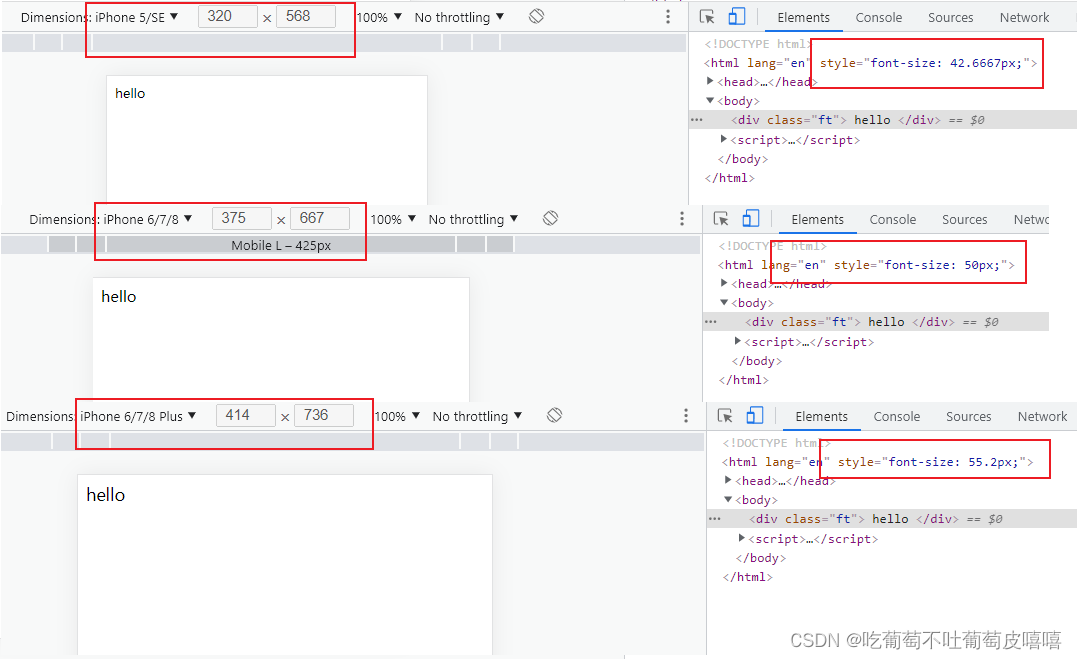Image resolution: width=1077 pixels, height=659 pixels.
Task: Open iPhone 5/SE device dropdown
Action: pyautogui.click(x=136, y=17)
